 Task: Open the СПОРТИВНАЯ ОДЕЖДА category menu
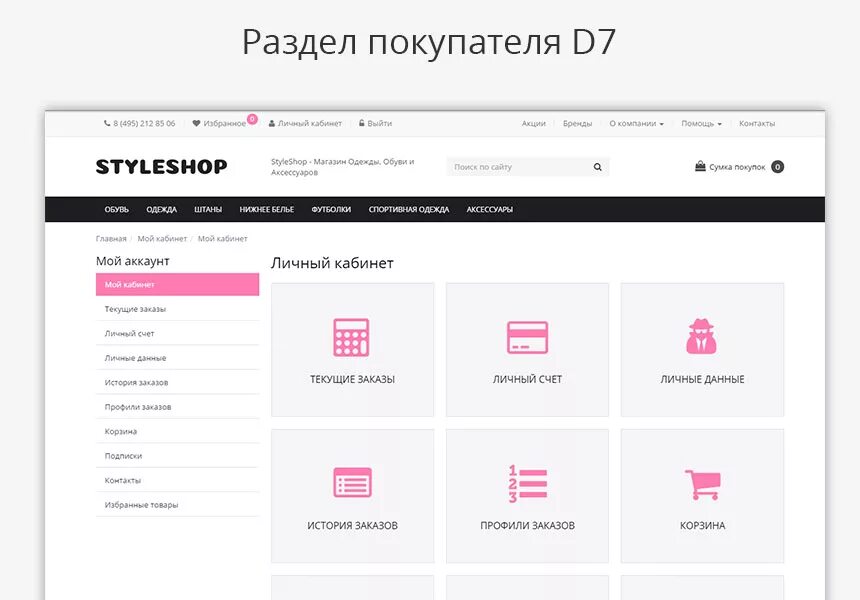point(409,210)
